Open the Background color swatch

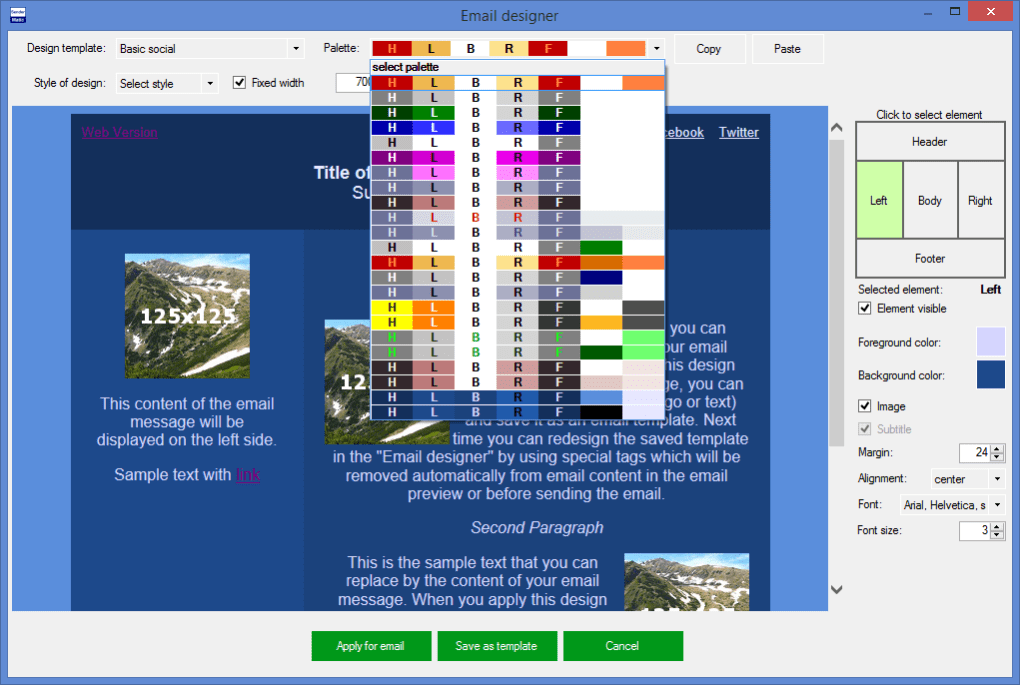990,375
